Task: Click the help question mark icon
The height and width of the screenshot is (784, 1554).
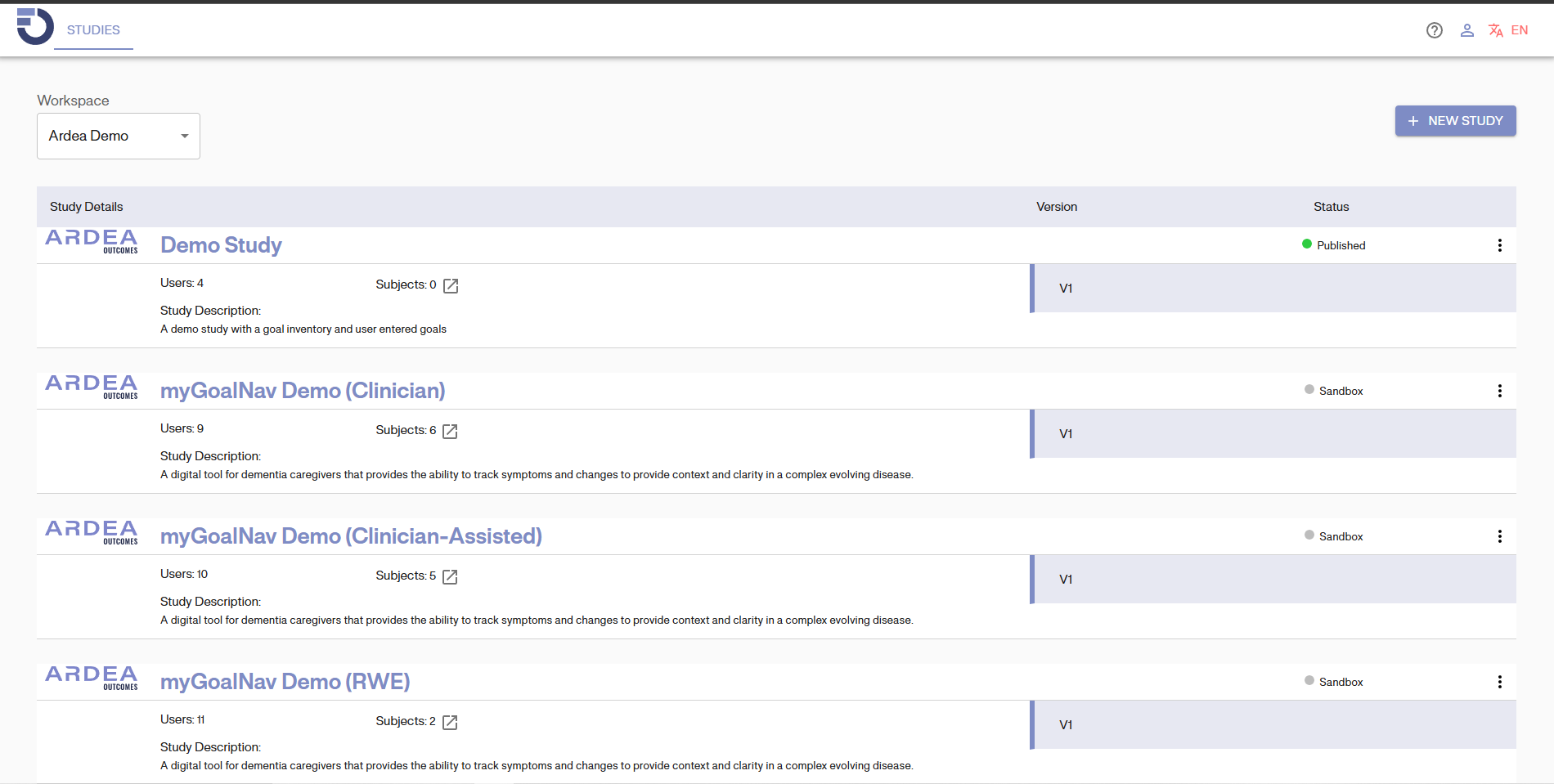Action: (1434, 30)
